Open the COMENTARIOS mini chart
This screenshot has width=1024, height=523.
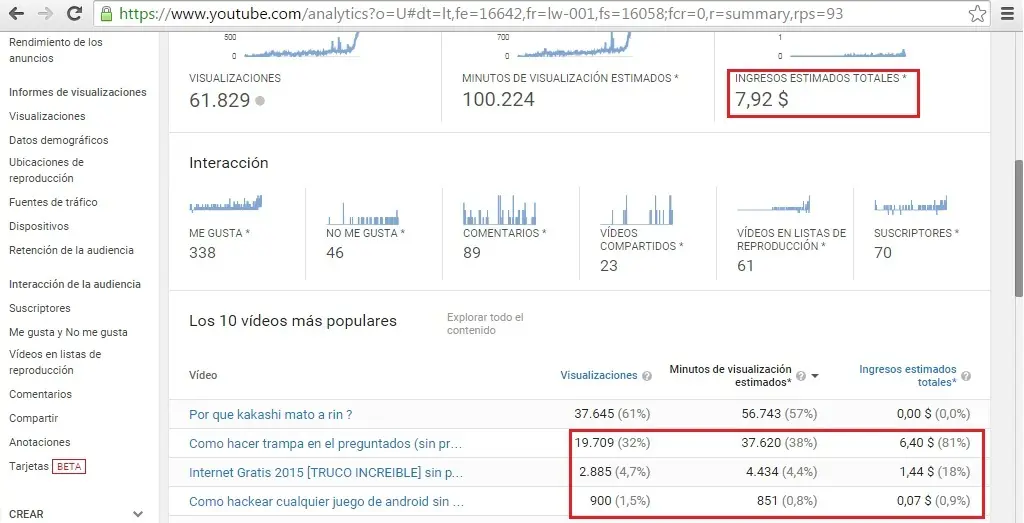(500, 210)
